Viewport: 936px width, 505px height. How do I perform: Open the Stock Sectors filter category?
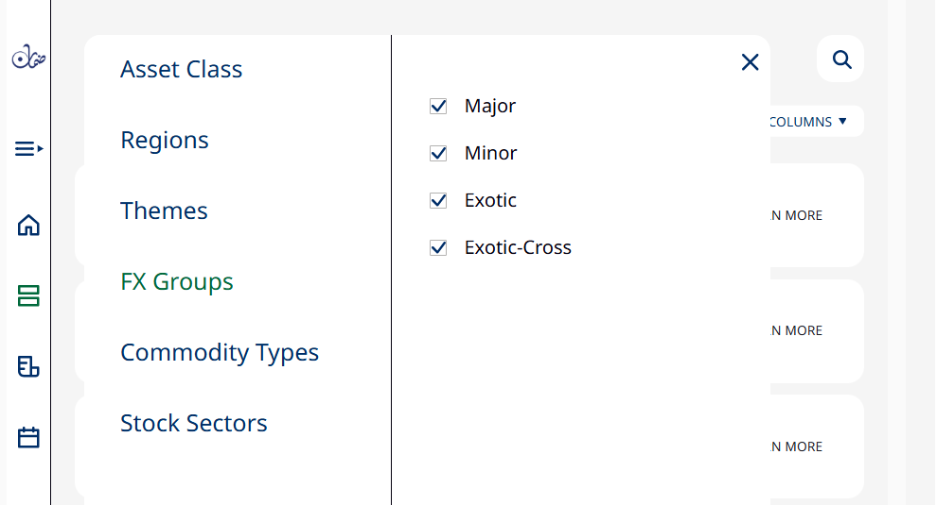[x=194, y=423]
